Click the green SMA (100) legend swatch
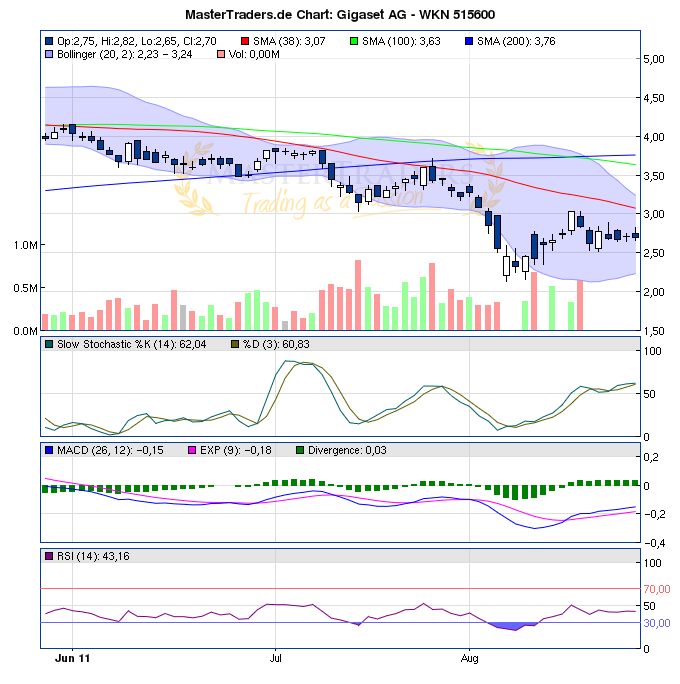The width and height of the screenshot is (680, 684). click(x=354, y=41)
